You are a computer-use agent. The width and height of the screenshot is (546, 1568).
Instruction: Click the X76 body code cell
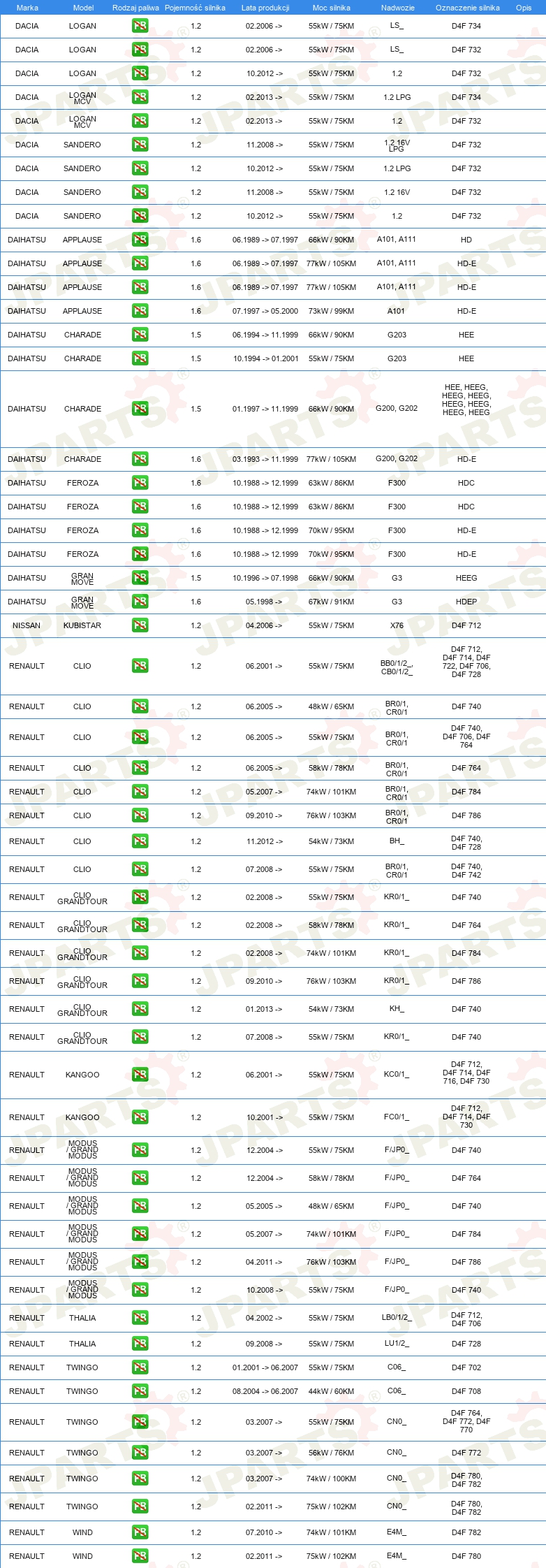tap(397, 625)
